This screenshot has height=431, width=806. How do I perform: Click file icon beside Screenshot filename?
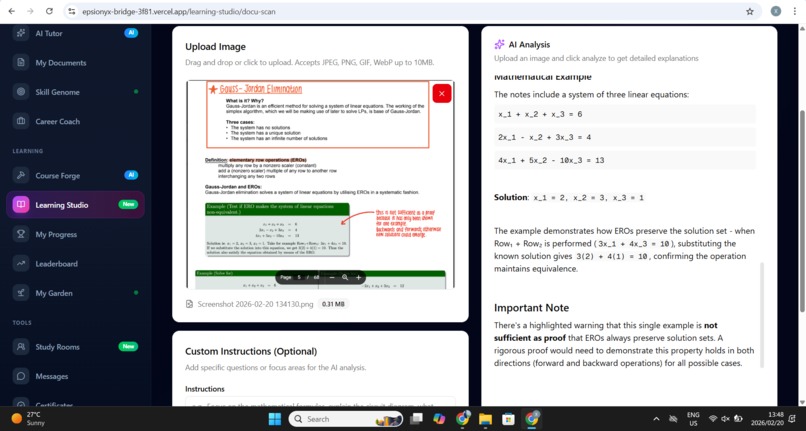189,304
